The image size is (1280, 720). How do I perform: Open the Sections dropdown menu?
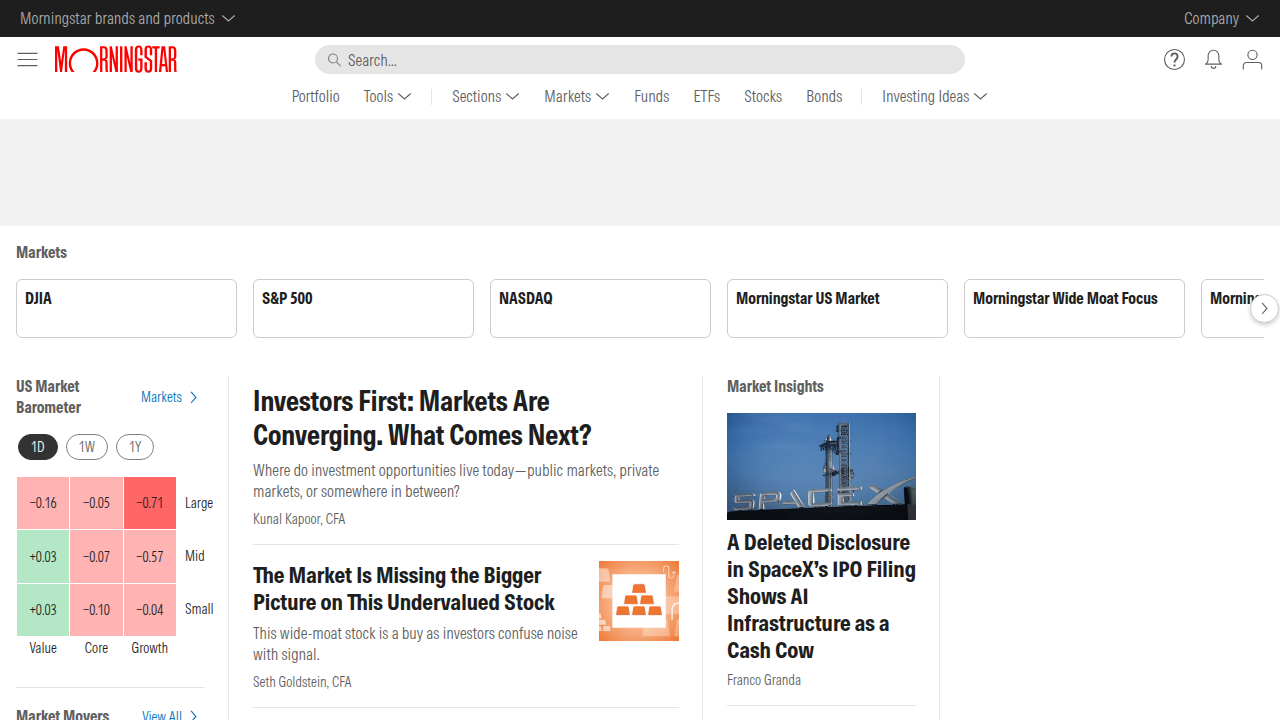[x=485, y=96]
